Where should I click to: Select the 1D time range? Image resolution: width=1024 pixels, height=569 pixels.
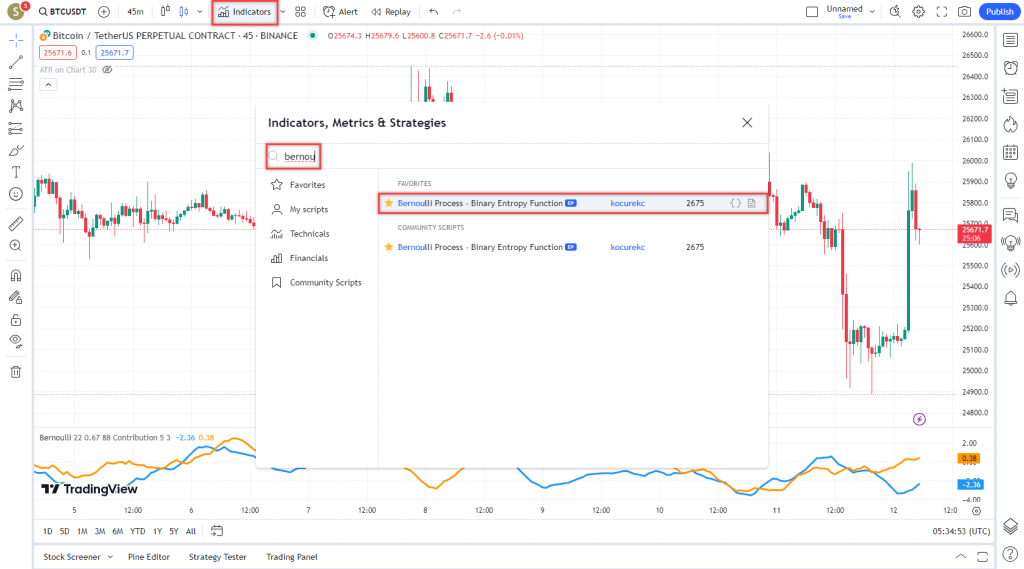(48, 531)
